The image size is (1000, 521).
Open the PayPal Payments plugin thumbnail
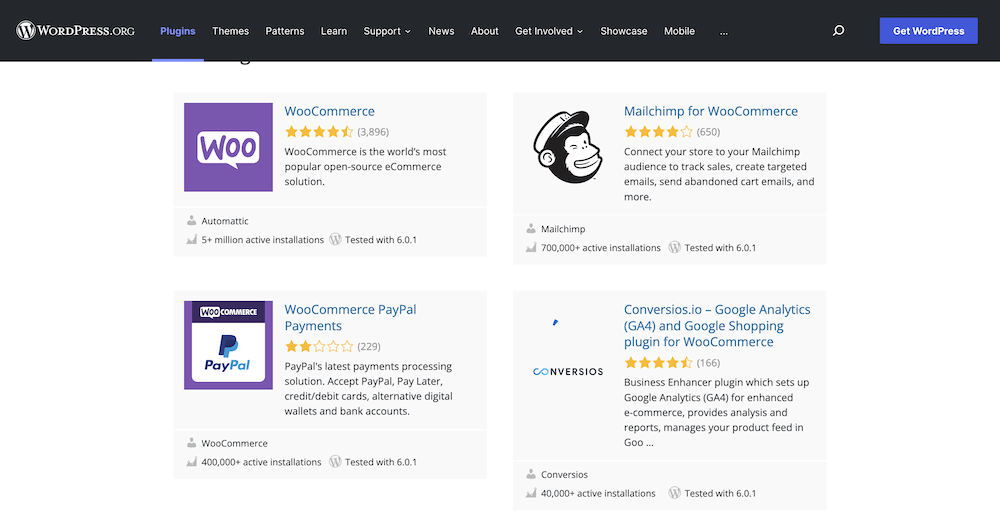pyautogui.click(x=228, y=345)
